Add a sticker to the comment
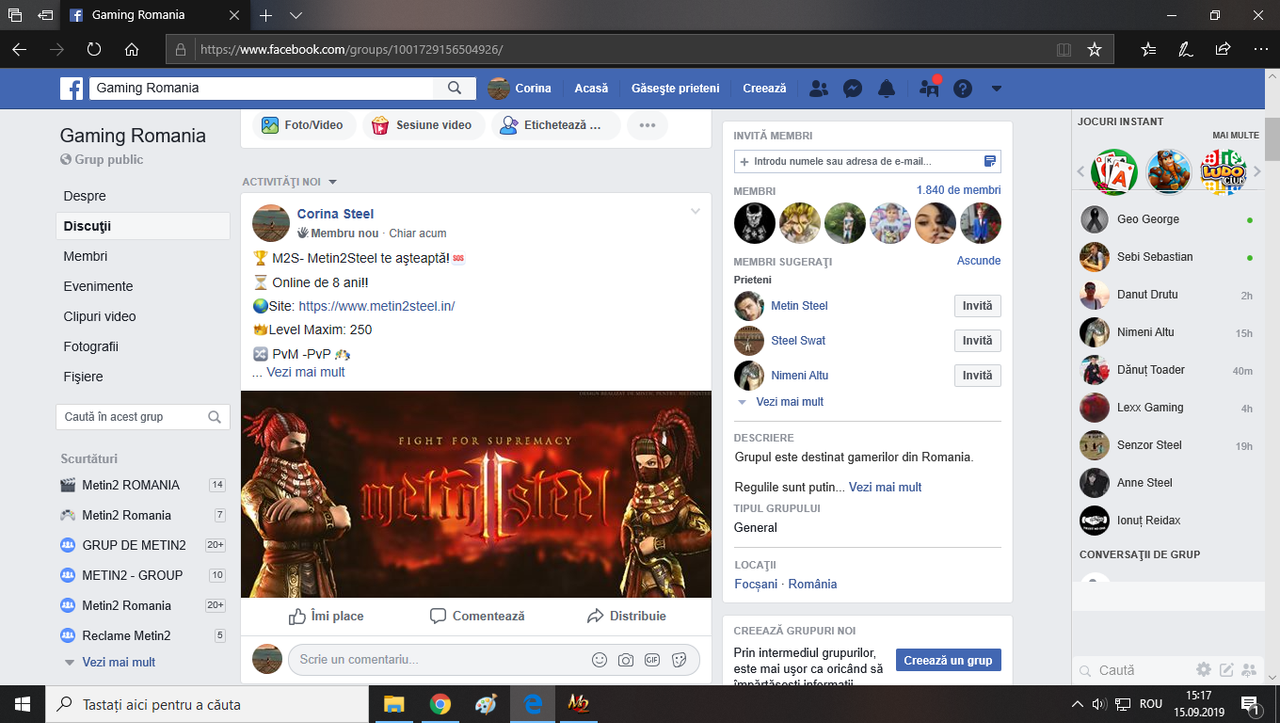Screen dimensions: 1280x723 pyautogui.click(x=679, y=660)
